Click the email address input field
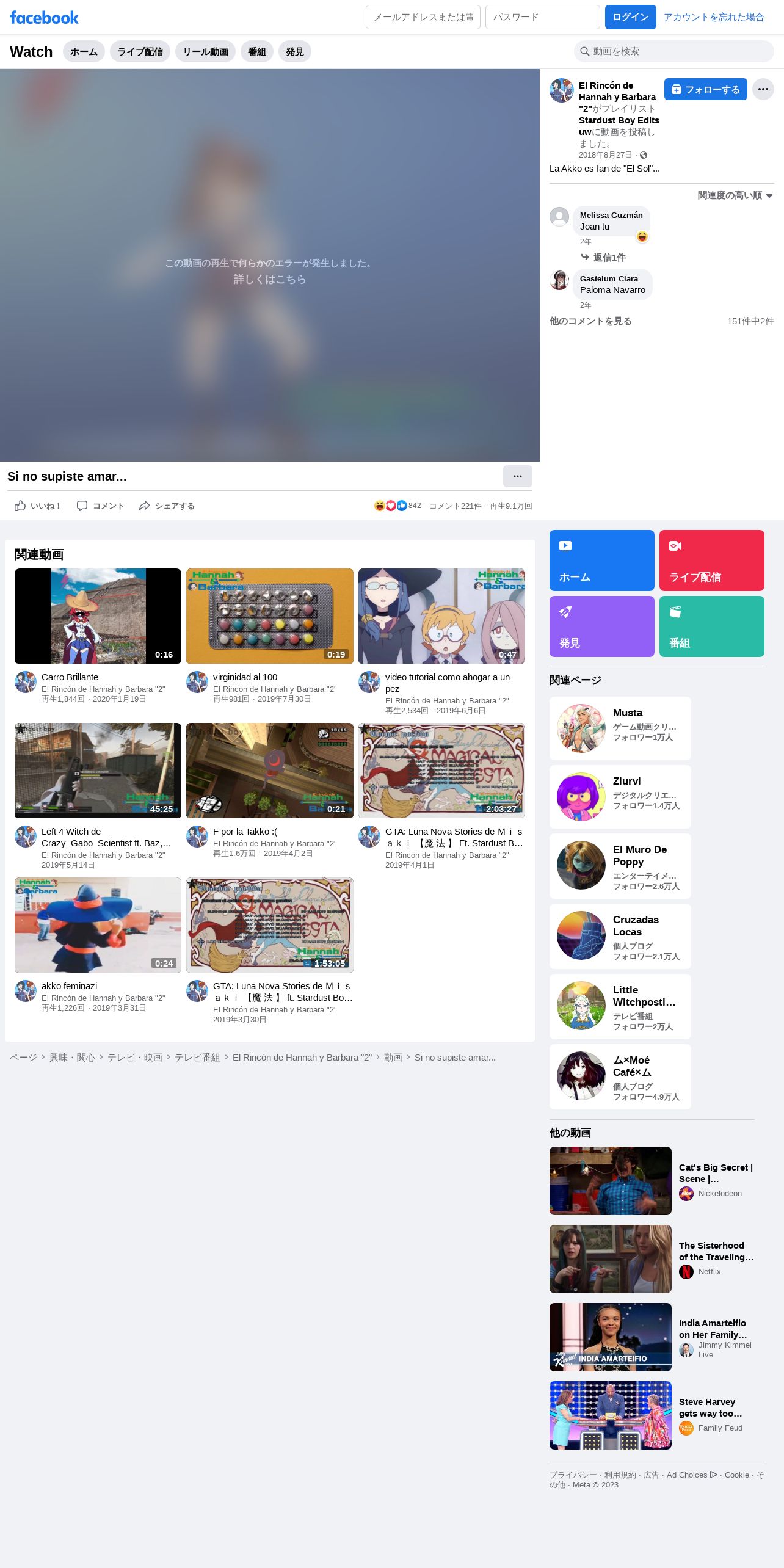The width and height of the screenshot is (784, 1568). (423, 17)
